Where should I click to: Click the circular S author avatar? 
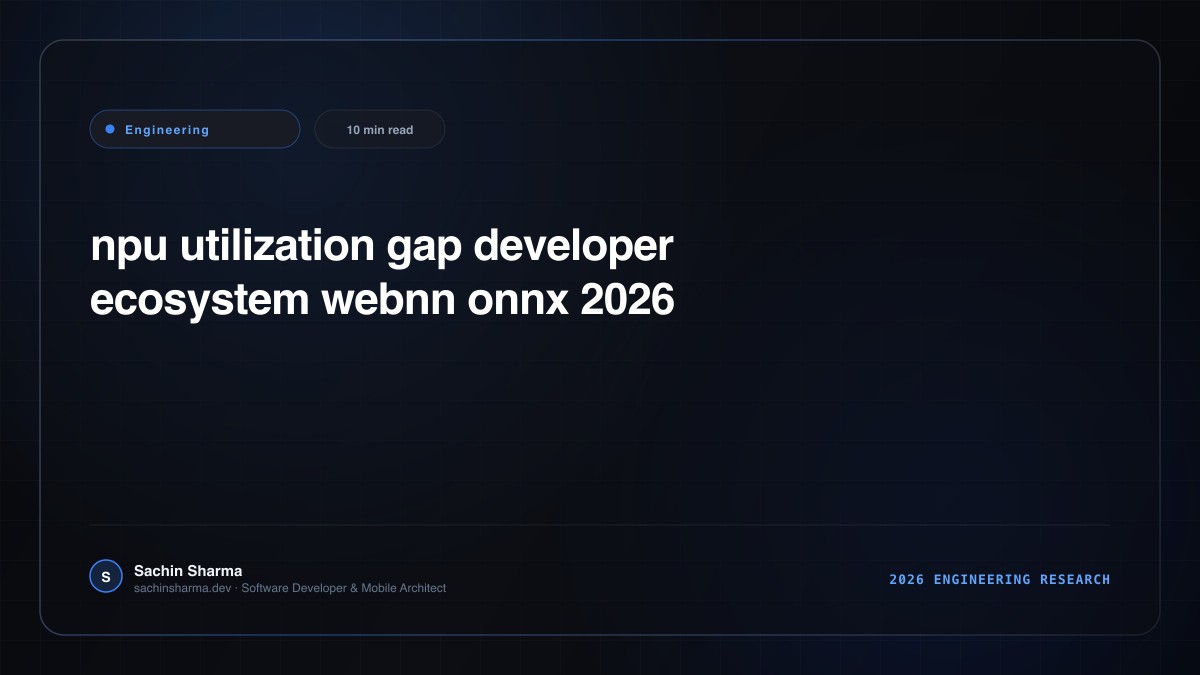[105, 576]
